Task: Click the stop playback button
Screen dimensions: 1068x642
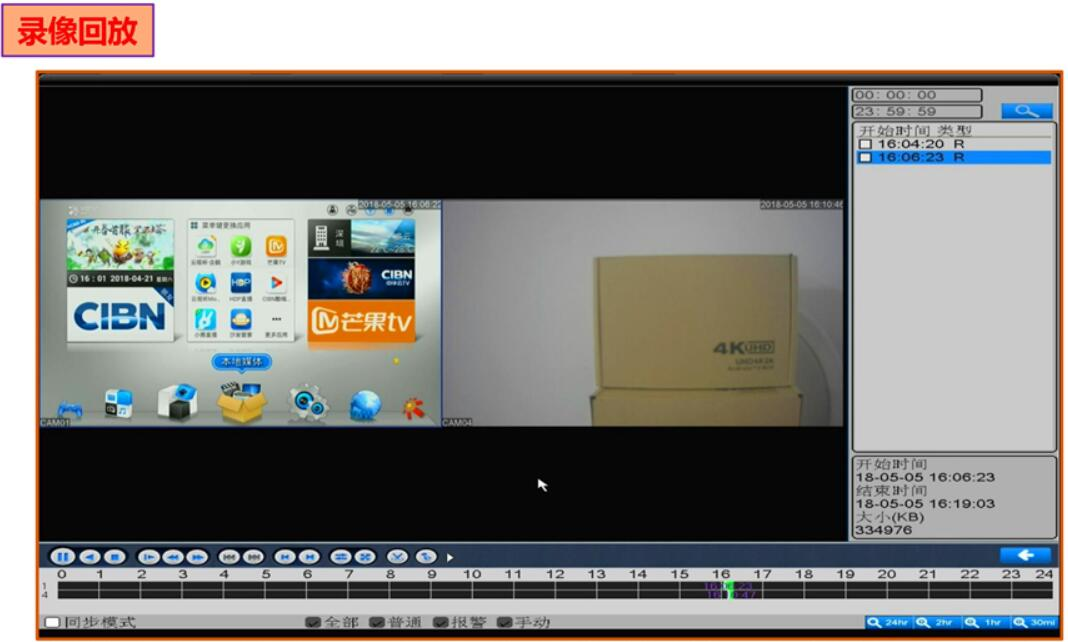Action: [x=114, y=557]
